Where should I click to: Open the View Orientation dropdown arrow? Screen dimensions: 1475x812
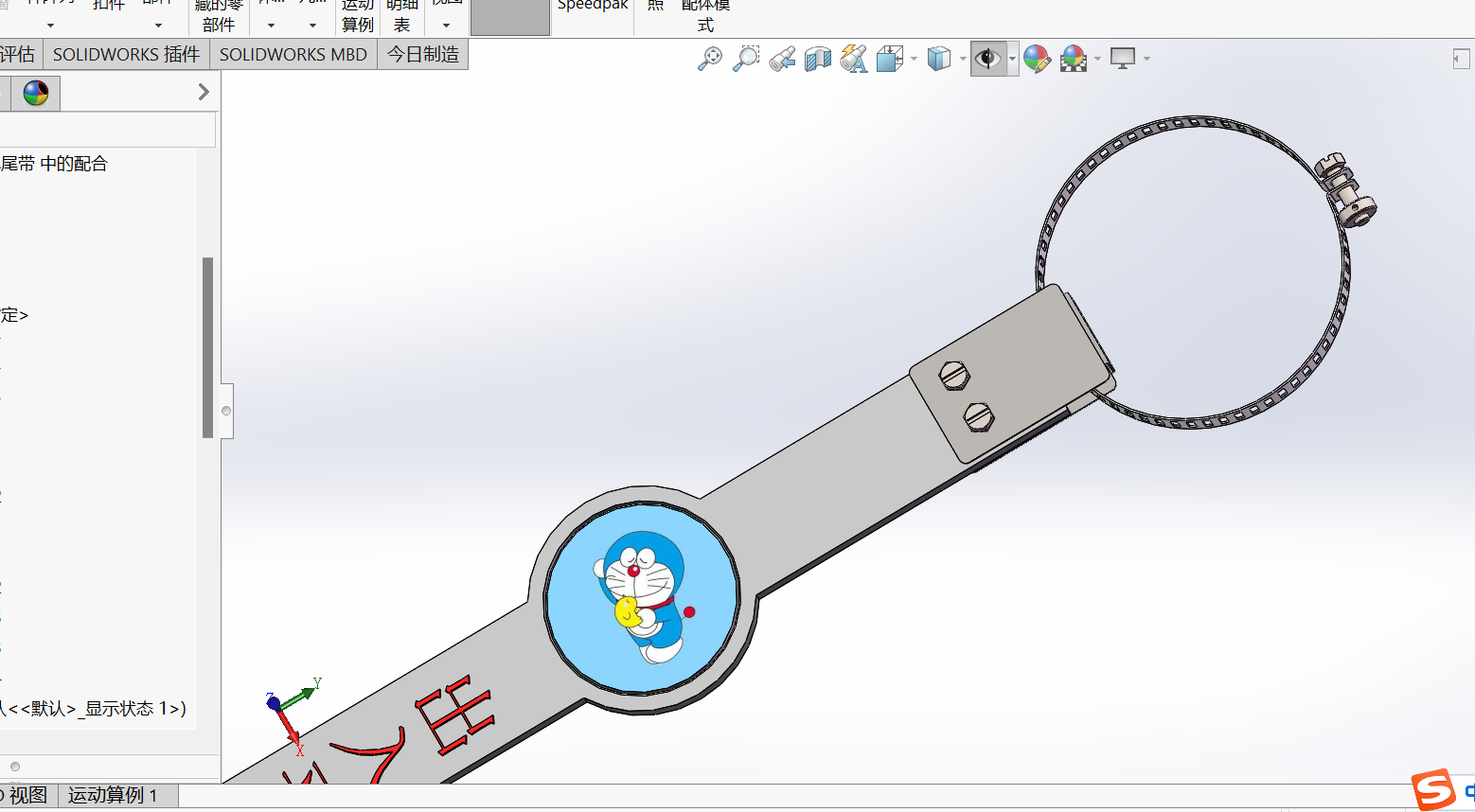(914, 59)
